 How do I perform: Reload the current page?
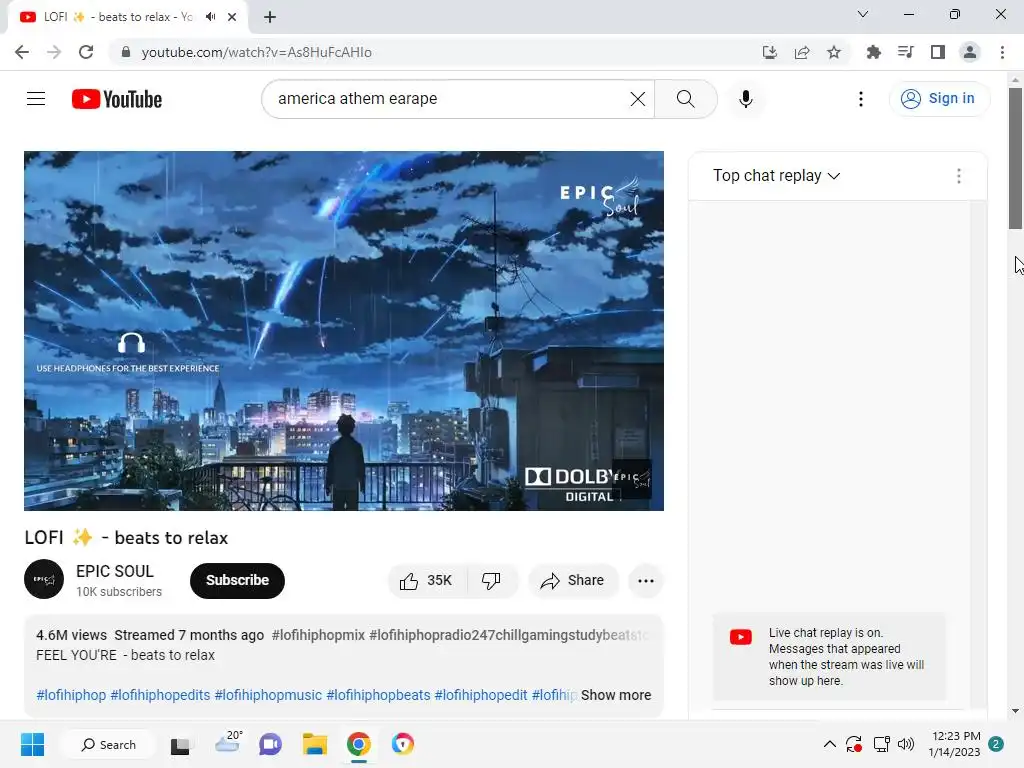86,52
